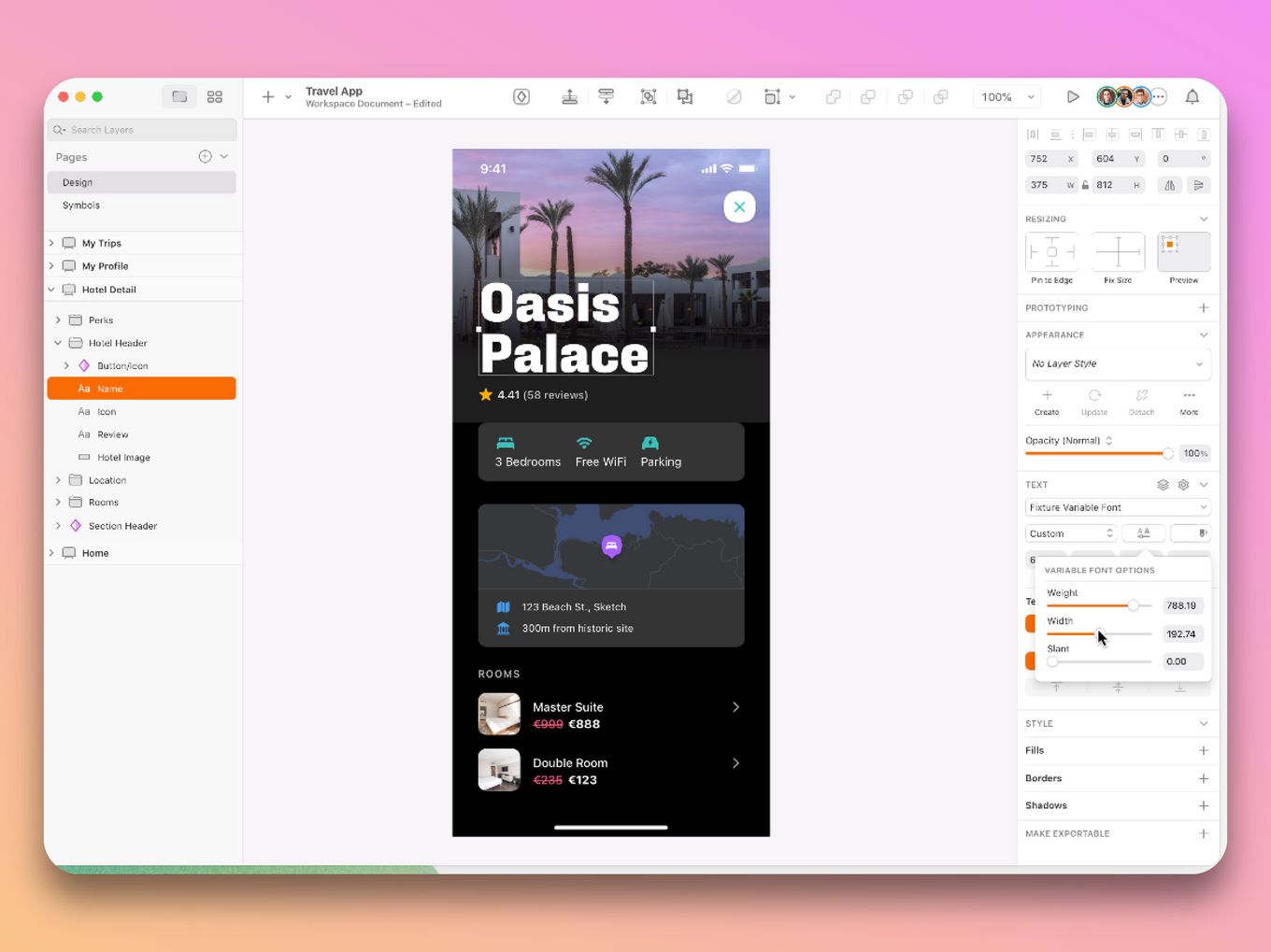Viewport: 1271px width, 952px height.
Task: Add a new page with the plus icon
Action: (x=205, y=157)
